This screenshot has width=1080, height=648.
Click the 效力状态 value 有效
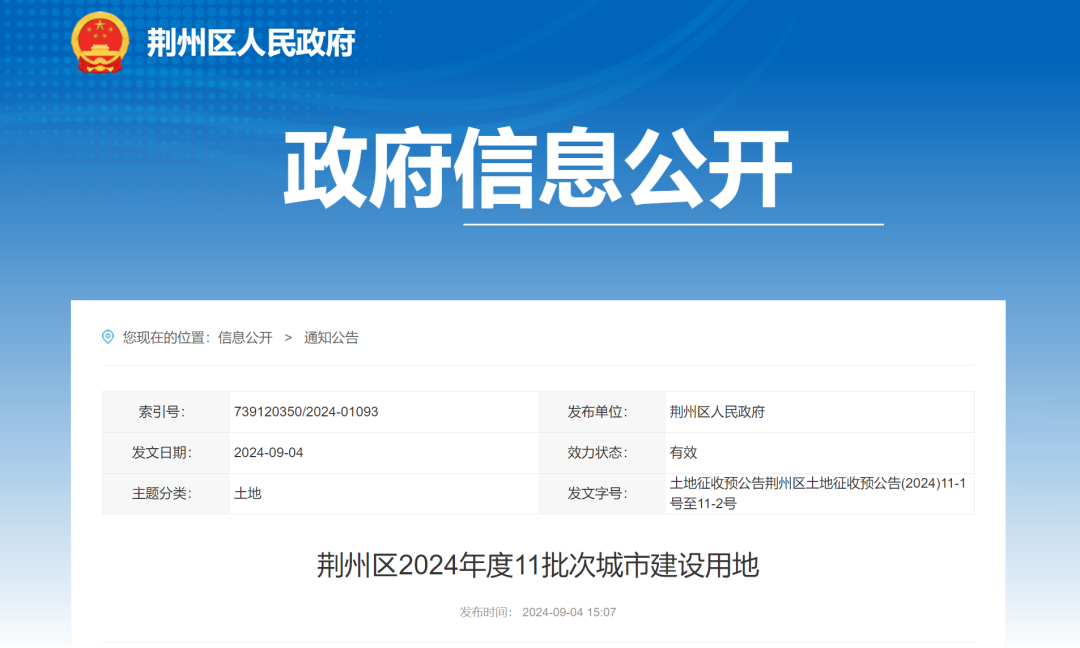click(683, 453)
